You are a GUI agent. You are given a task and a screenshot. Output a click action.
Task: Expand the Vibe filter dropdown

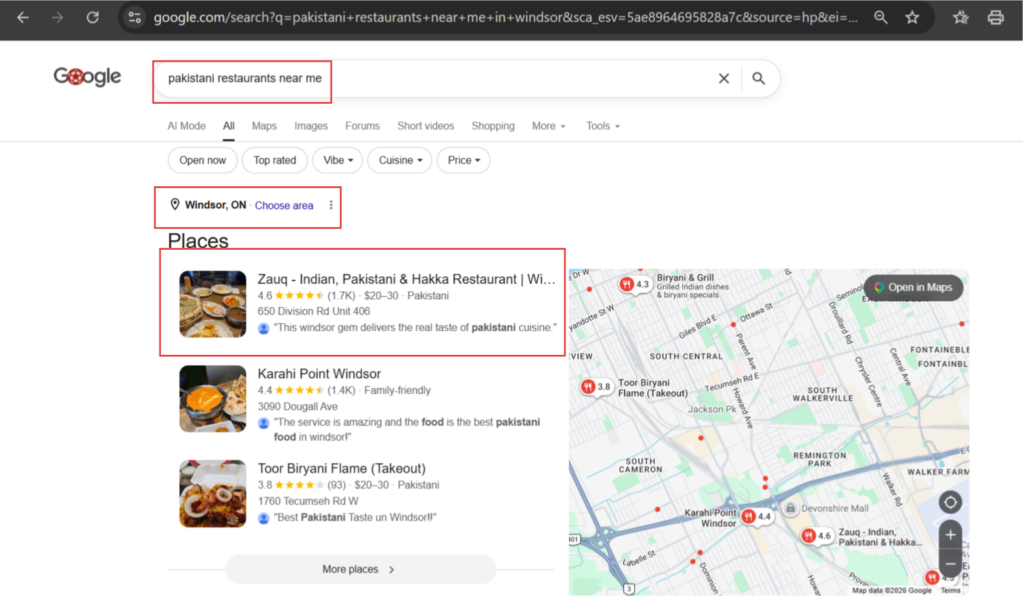click(338, 161)
